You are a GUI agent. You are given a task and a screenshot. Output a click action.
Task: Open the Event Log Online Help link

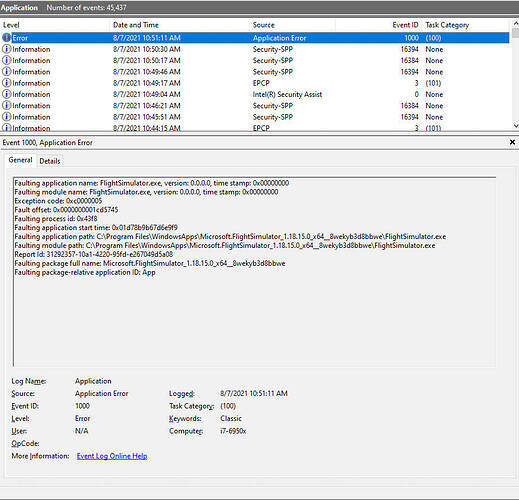pos(112,456)
